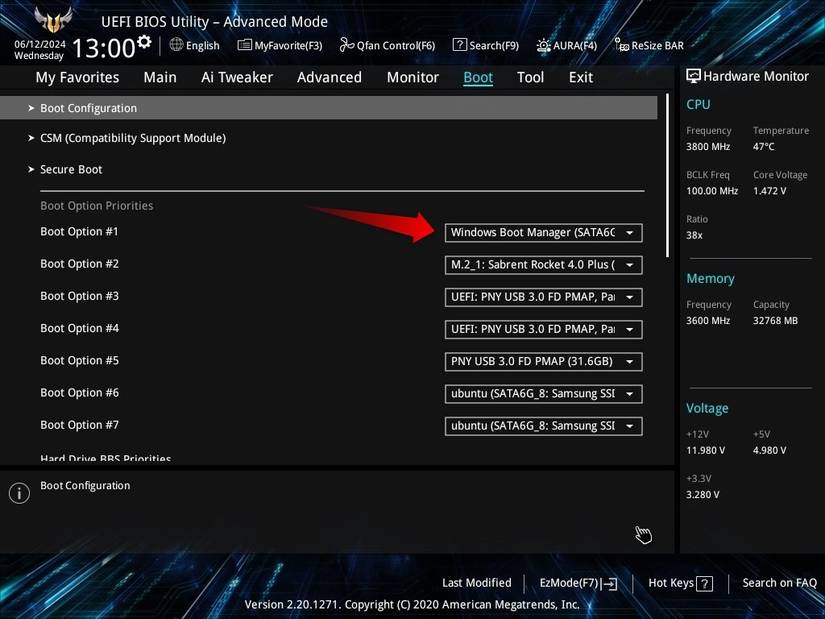Open the Monitor menu

coord(412,77)
